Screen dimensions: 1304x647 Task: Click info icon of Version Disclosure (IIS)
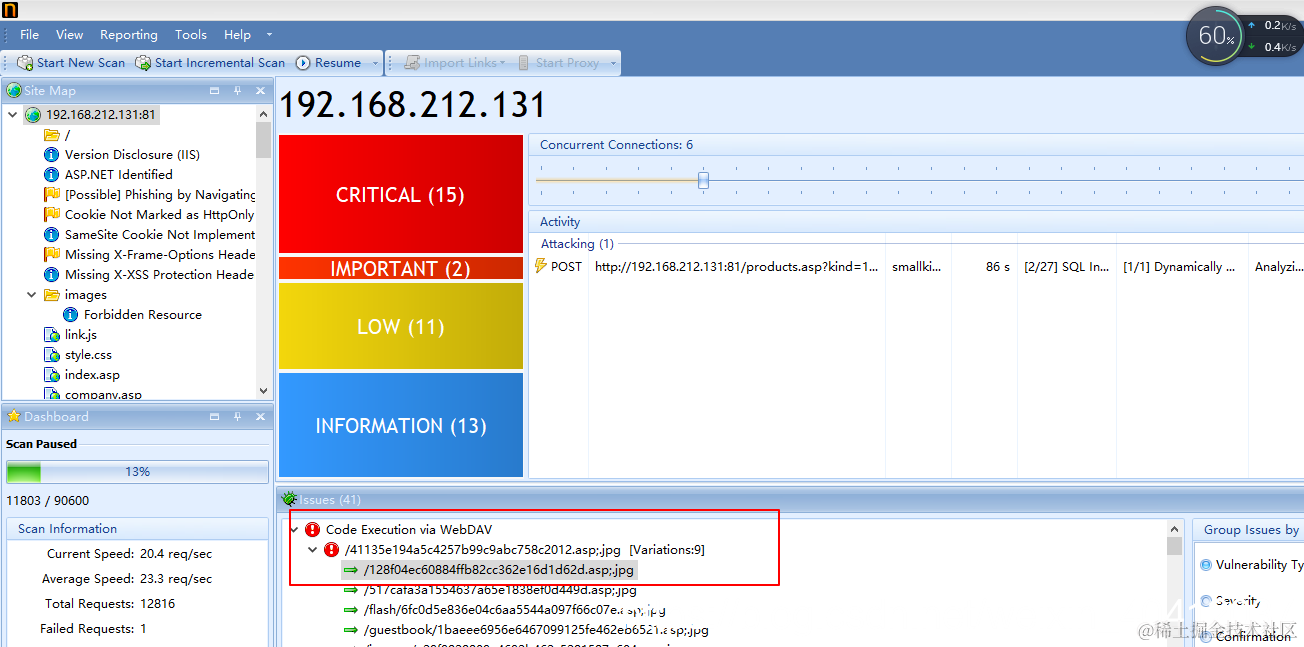tap(52, 155)
